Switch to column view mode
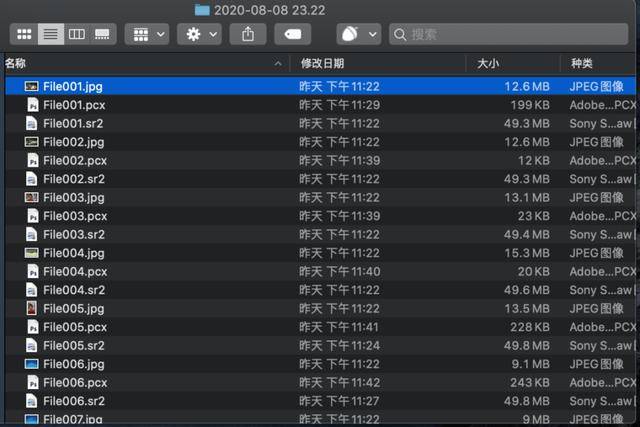Viewport: 640px width, 427px height. (x=76, y=34)
